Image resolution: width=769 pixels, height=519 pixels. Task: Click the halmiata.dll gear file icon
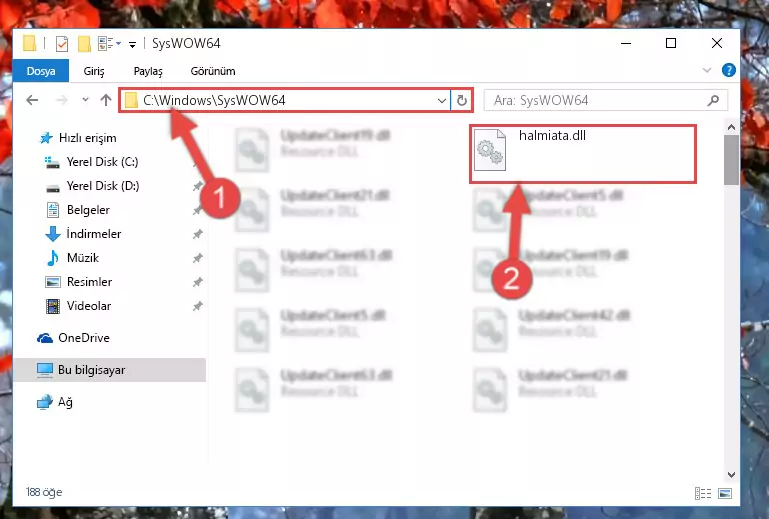(490, 150)
